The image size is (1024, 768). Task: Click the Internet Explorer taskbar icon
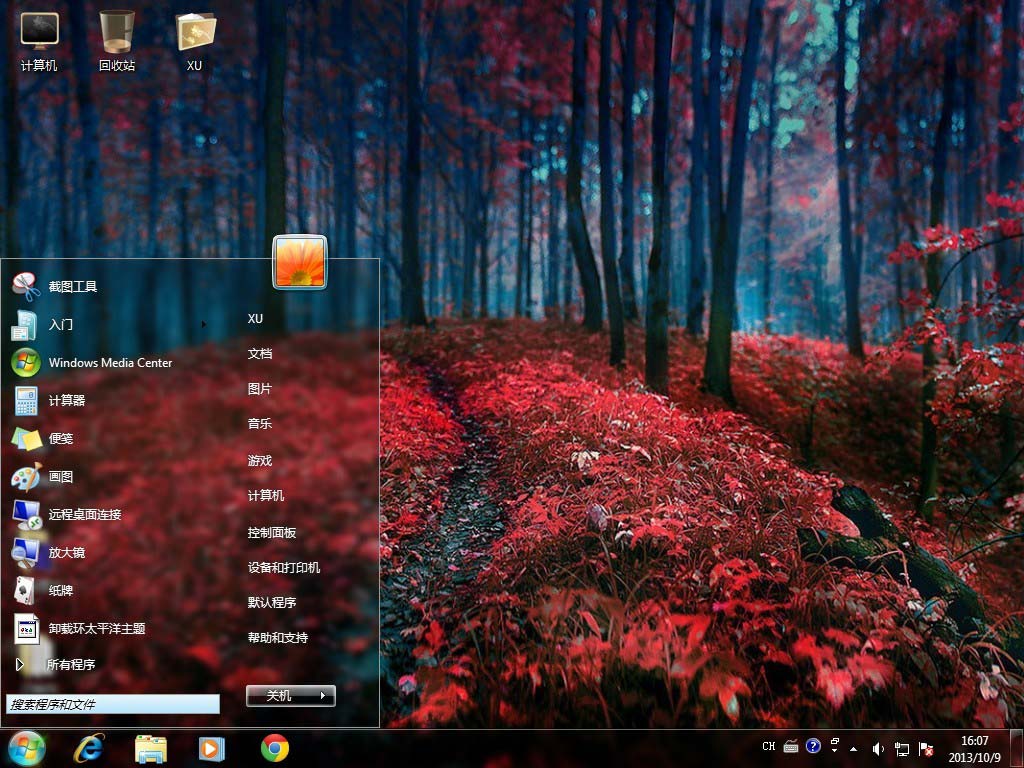pos(88,747)
